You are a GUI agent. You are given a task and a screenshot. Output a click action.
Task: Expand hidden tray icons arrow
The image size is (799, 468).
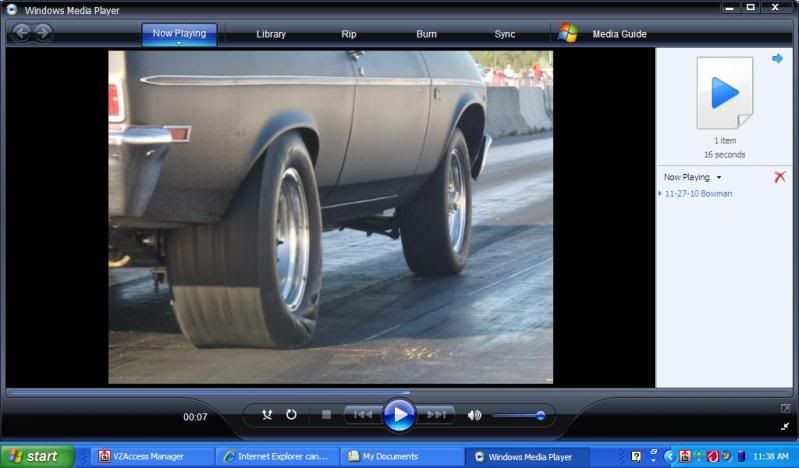(670, 456)
